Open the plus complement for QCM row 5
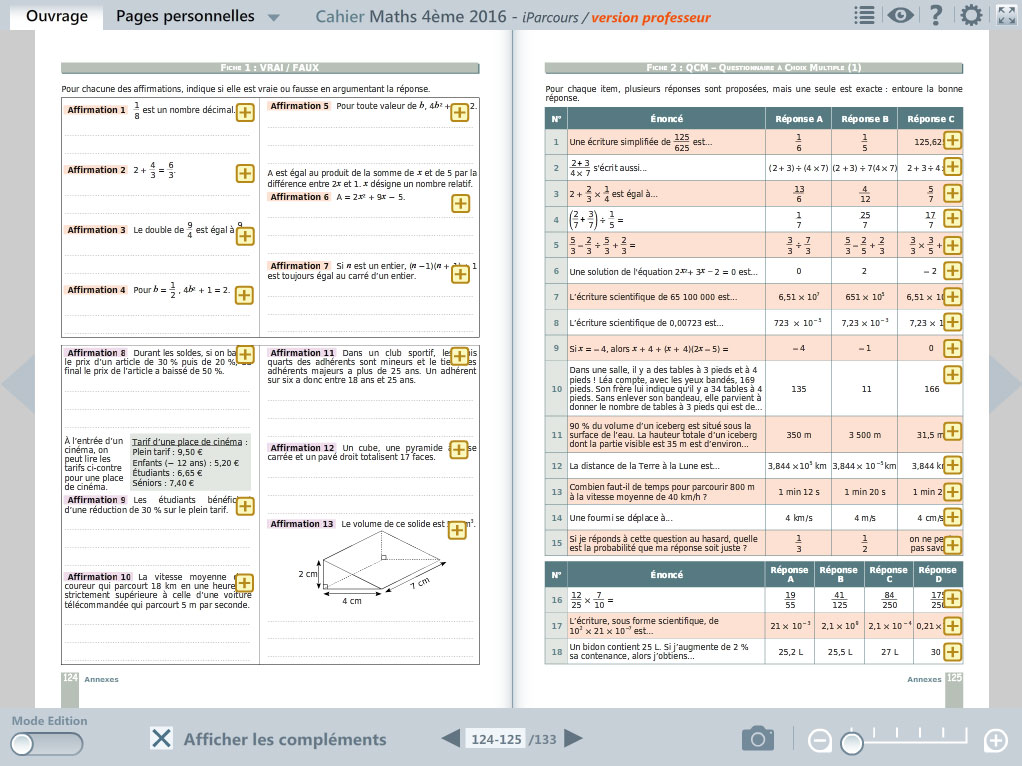 pyautogui.click(x=952, y=246)
